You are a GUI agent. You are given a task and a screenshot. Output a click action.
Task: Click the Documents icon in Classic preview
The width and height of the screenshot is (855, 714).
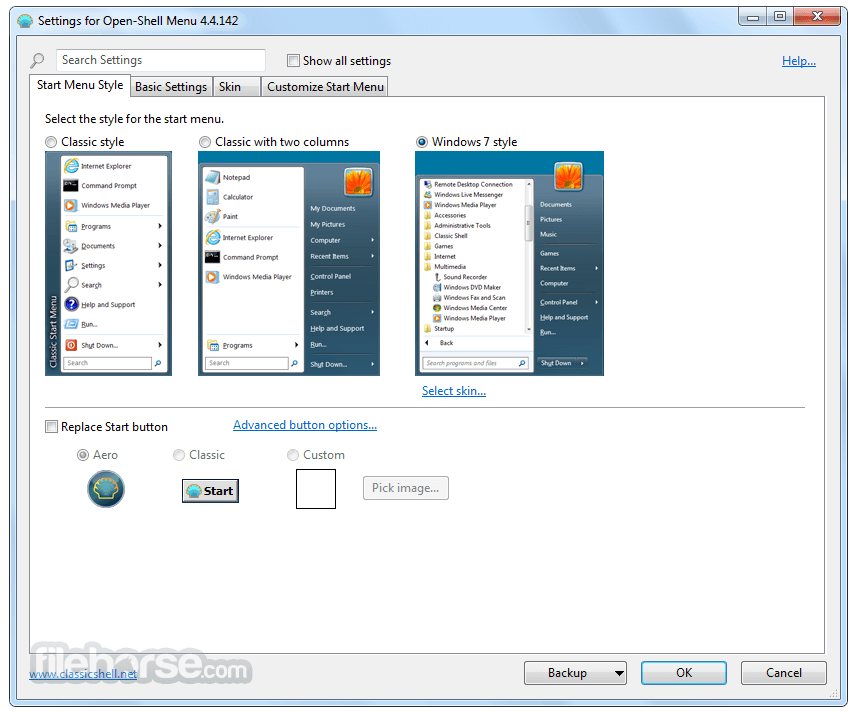coord(71,246)
